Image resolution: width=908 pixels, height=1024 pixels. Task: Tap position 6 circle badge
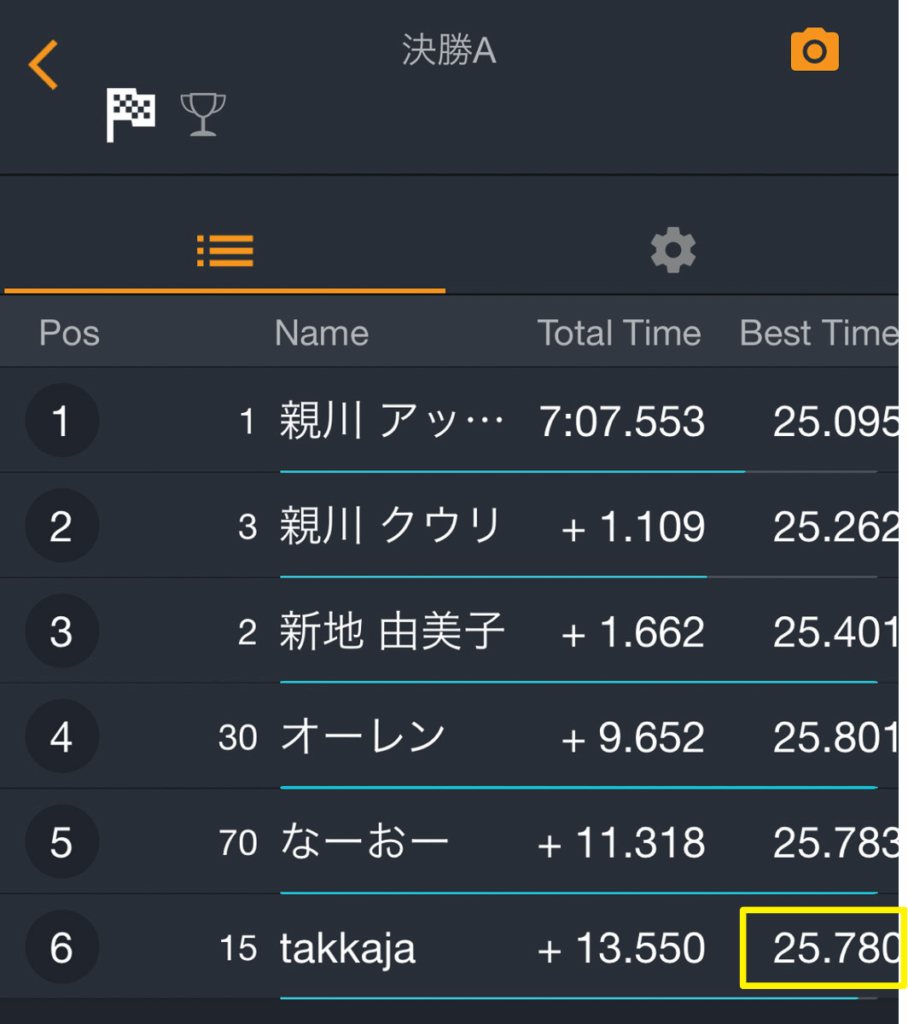point(61,947)
